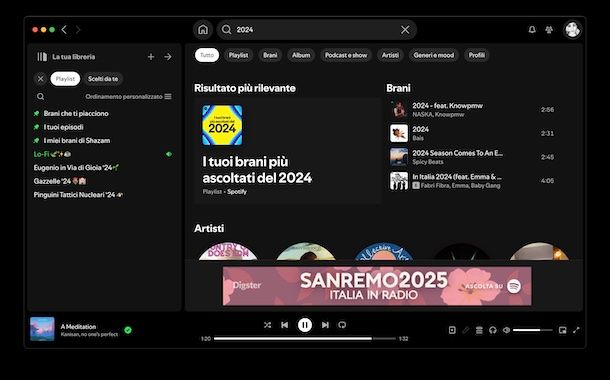
Task: Open Friend Activity people icon
Action: pyautogui.click(x=549, y=30)
